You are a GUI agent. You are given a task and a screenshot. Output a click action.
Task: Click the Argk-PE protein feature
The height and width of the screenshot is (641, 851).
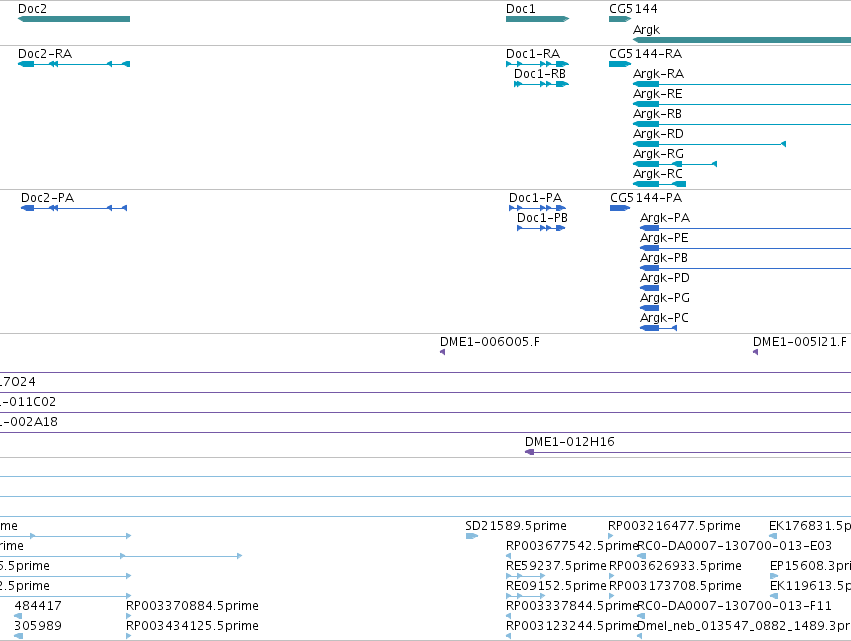745,249
